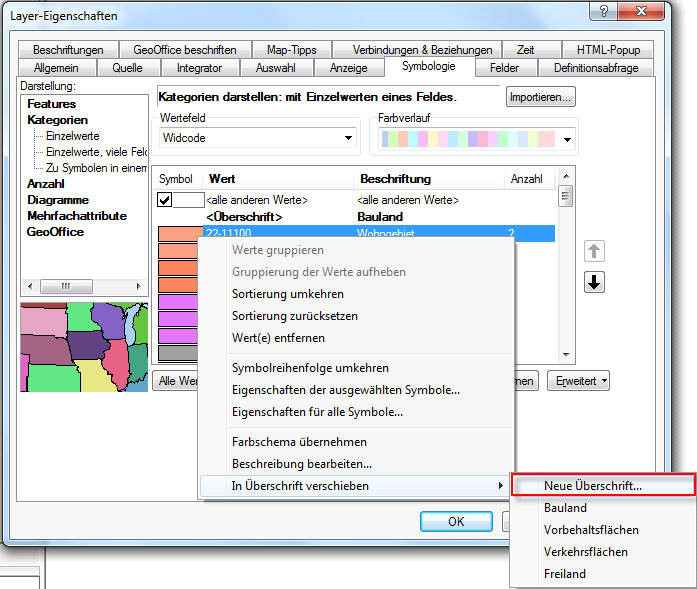Screen dimensions: 697x589
Task: Toggle the 'alle anderen Werte' checkbox
Action: click(165, 200)
